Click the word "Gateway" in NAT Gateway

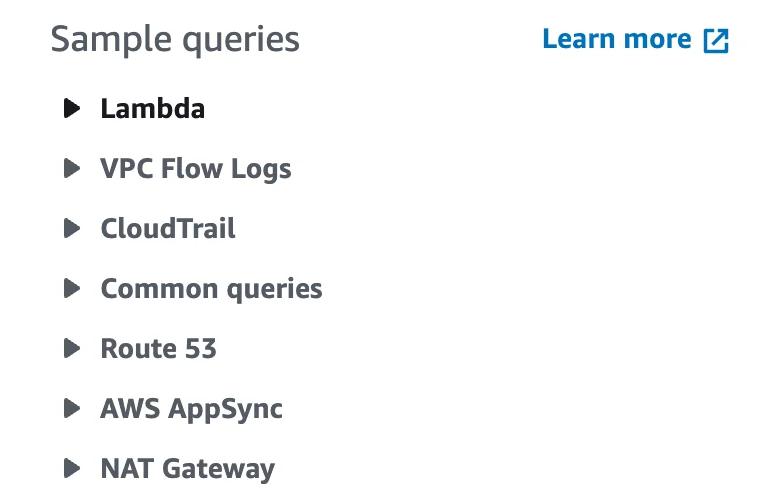pos(218,469)
